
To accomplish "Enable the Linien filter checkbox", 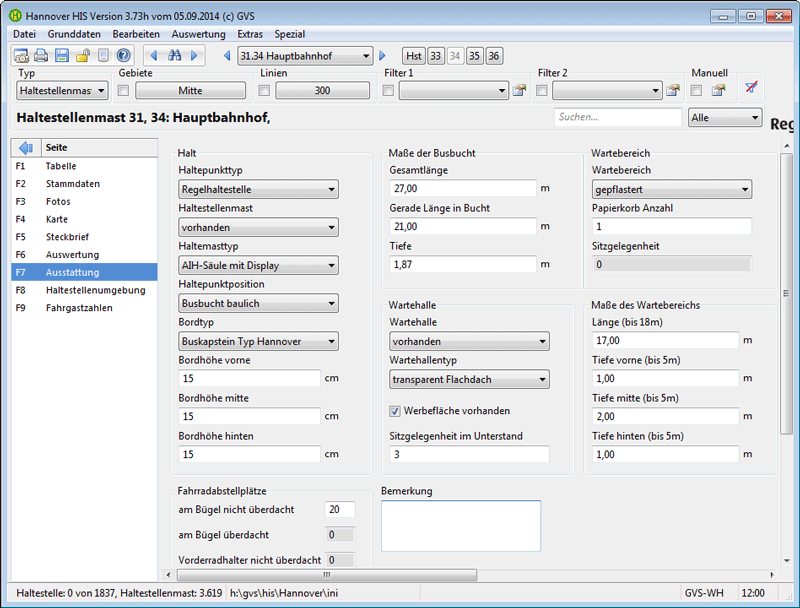I will 264,90.
